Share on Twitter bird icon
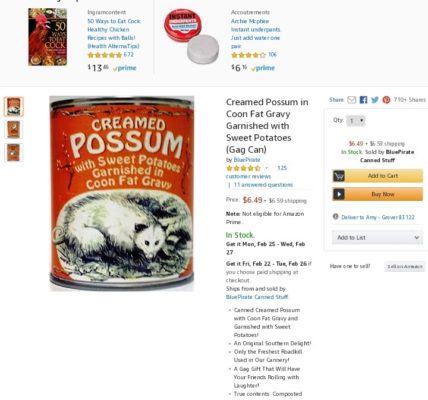 pyautogui.click(x=375, y=100)
